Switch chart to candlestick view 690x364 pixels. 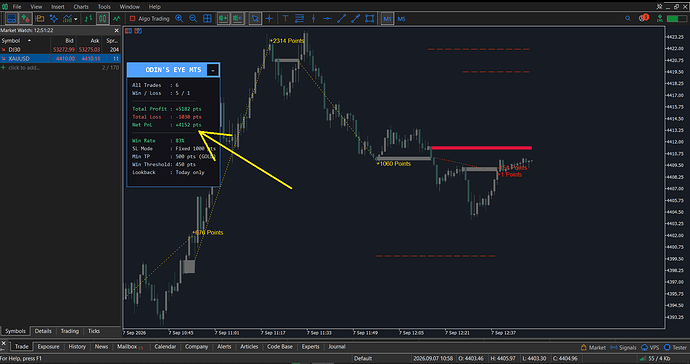[x=103, y=18]
